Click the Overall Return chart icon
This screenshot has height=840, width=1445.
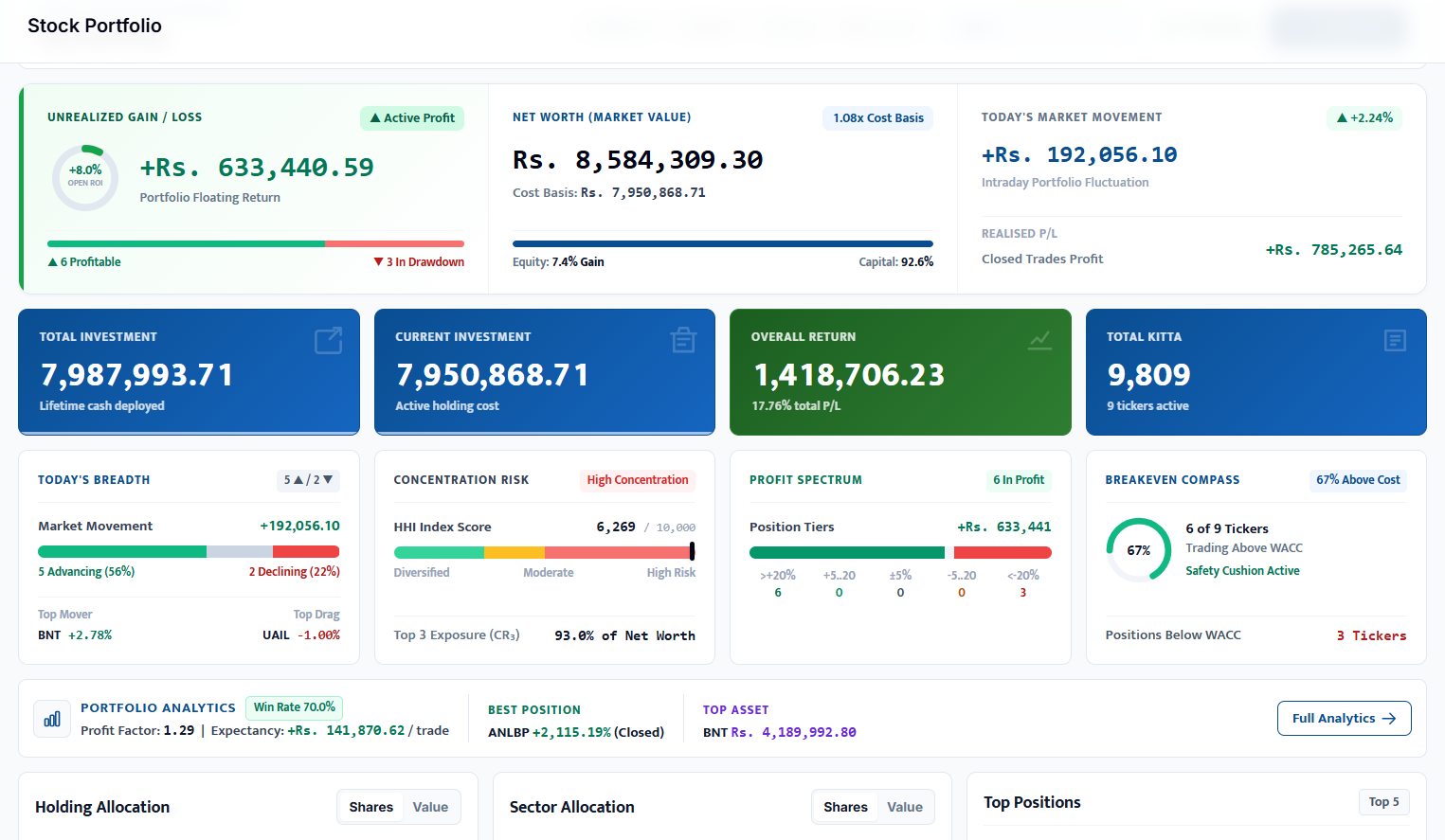pyautogui.click(x=1039, y=340)
